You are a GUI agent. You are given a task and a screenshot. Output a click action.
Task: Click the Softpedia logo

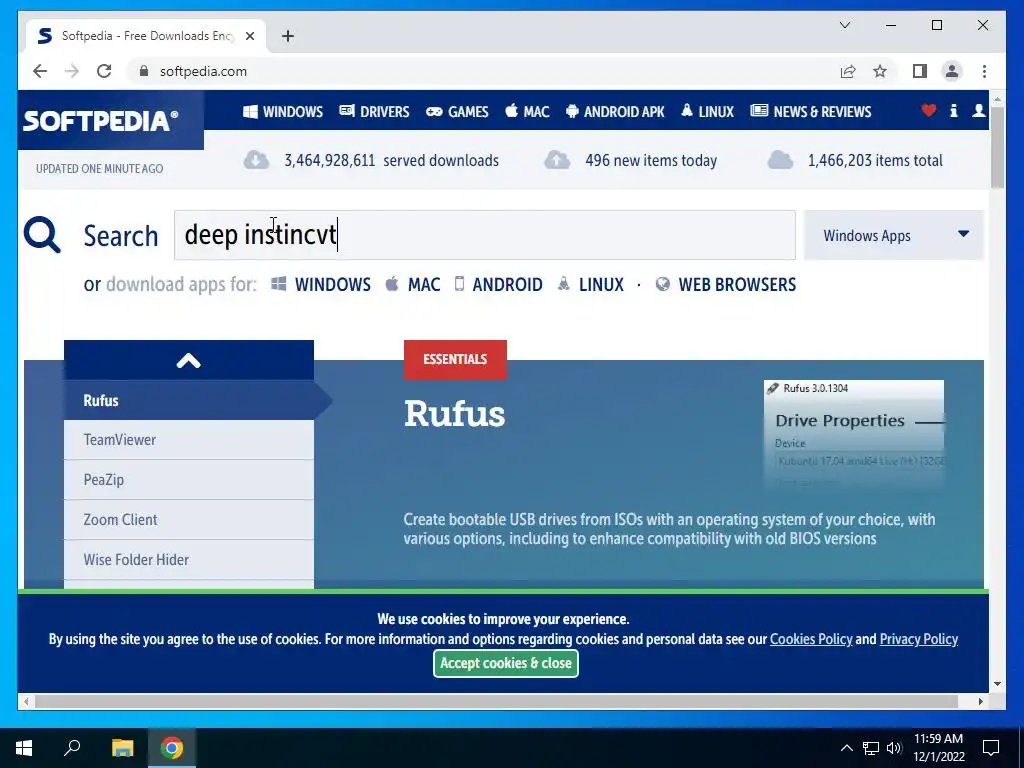tap(101, 121)
